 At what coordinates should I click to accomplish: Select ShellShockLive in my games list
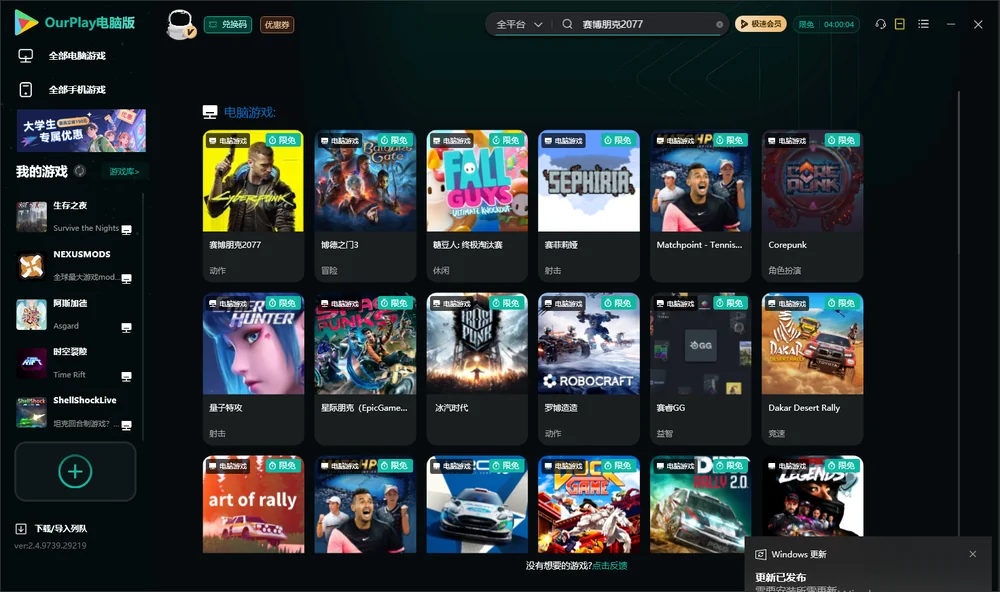(x=75, y=412)
